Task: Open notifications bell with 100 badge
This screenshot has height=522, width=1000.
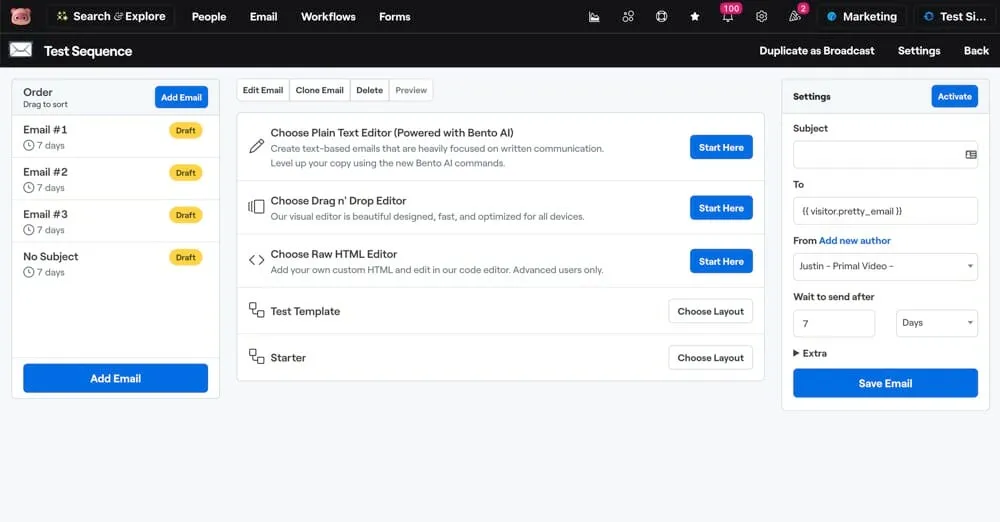Action: coord(728,17)
